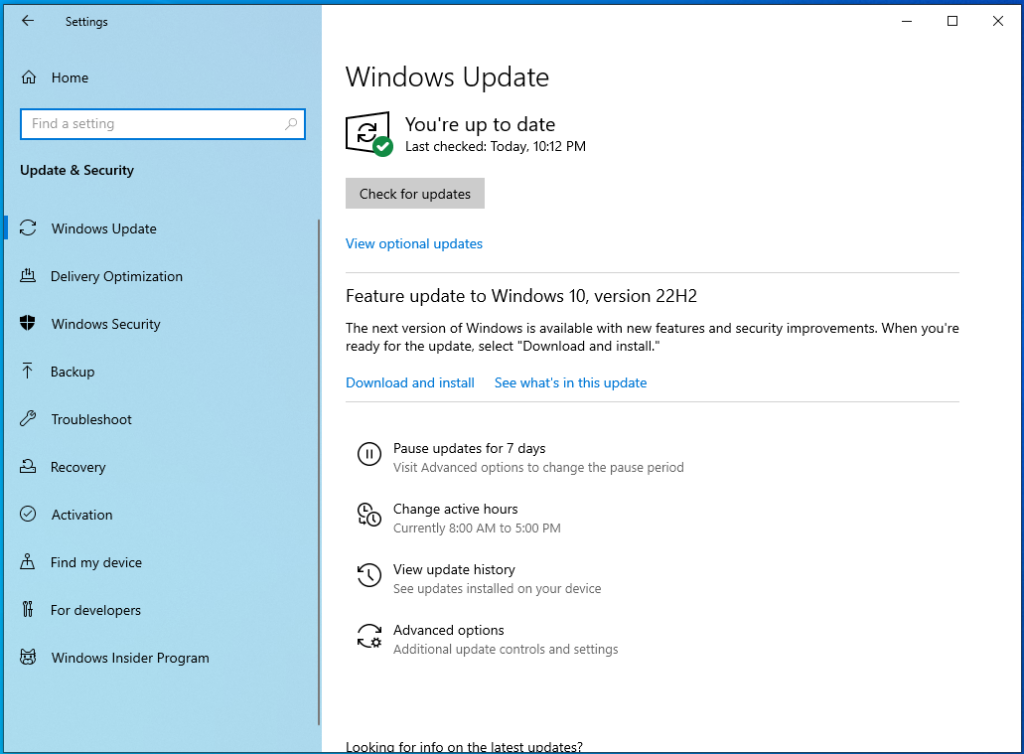
Task: Select Windows Insider Program
Action: tap(130, 658)
